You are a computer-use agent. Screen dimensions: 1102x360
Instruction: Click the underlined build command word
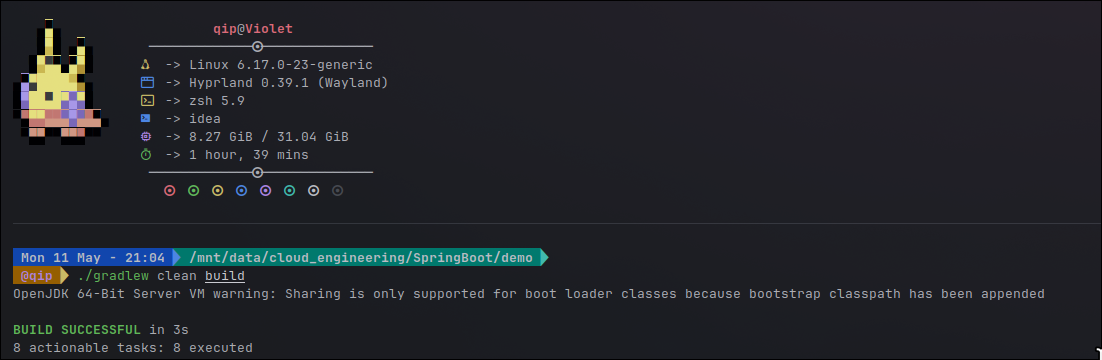click(225, 276)
